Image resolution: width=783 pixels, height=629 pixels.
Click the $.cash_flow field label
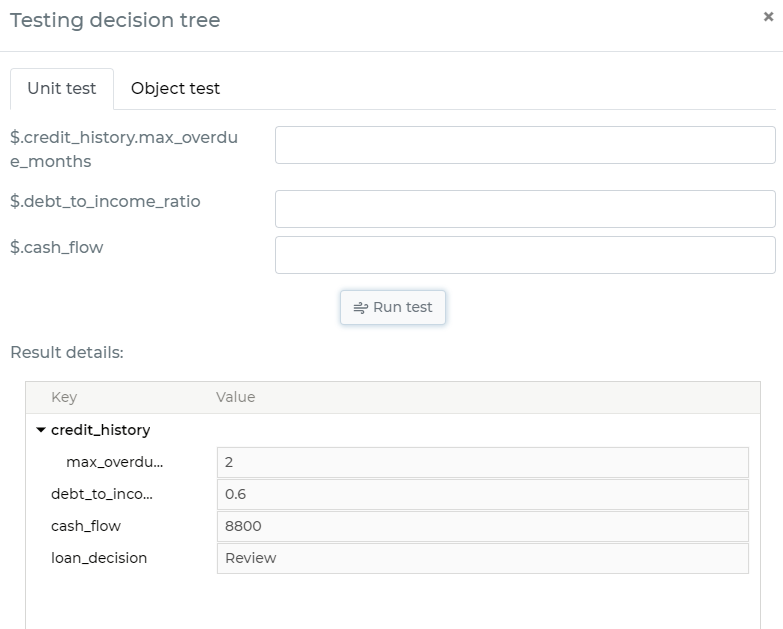[56, 248]
